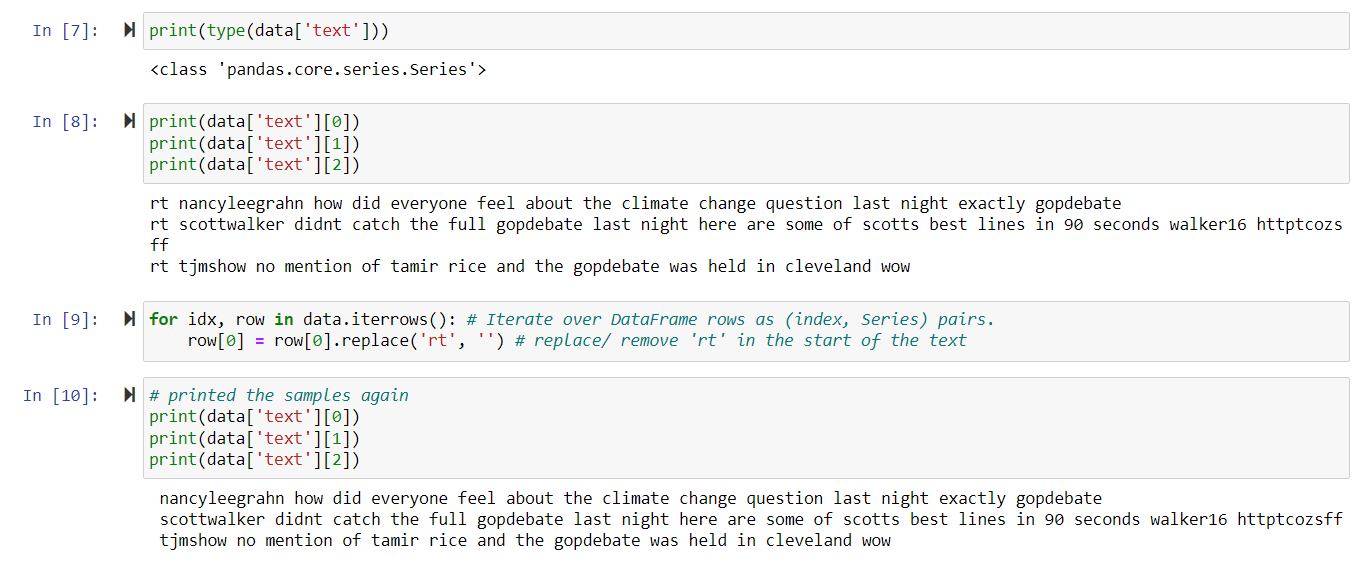The height and width of the screenshot is (570, 1364).
Task: Run cell In [10] using its run icon
Action: (129, 395)
